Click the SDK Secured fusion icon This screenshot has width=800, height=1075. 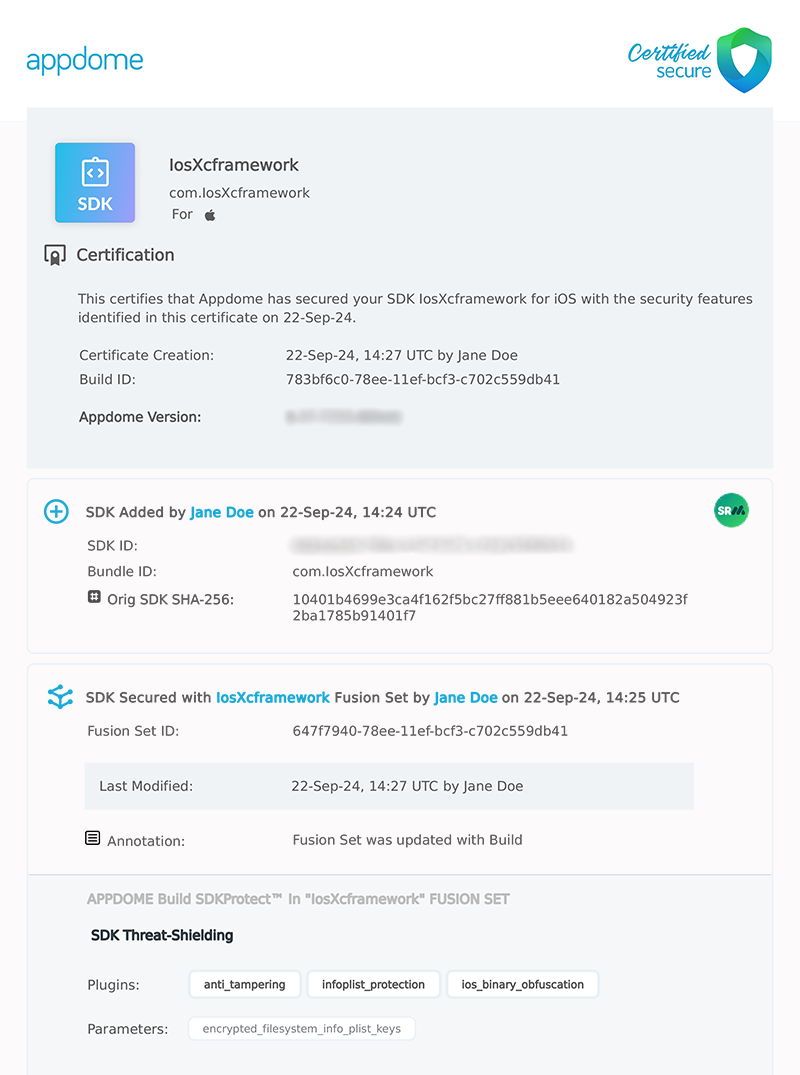60,697
